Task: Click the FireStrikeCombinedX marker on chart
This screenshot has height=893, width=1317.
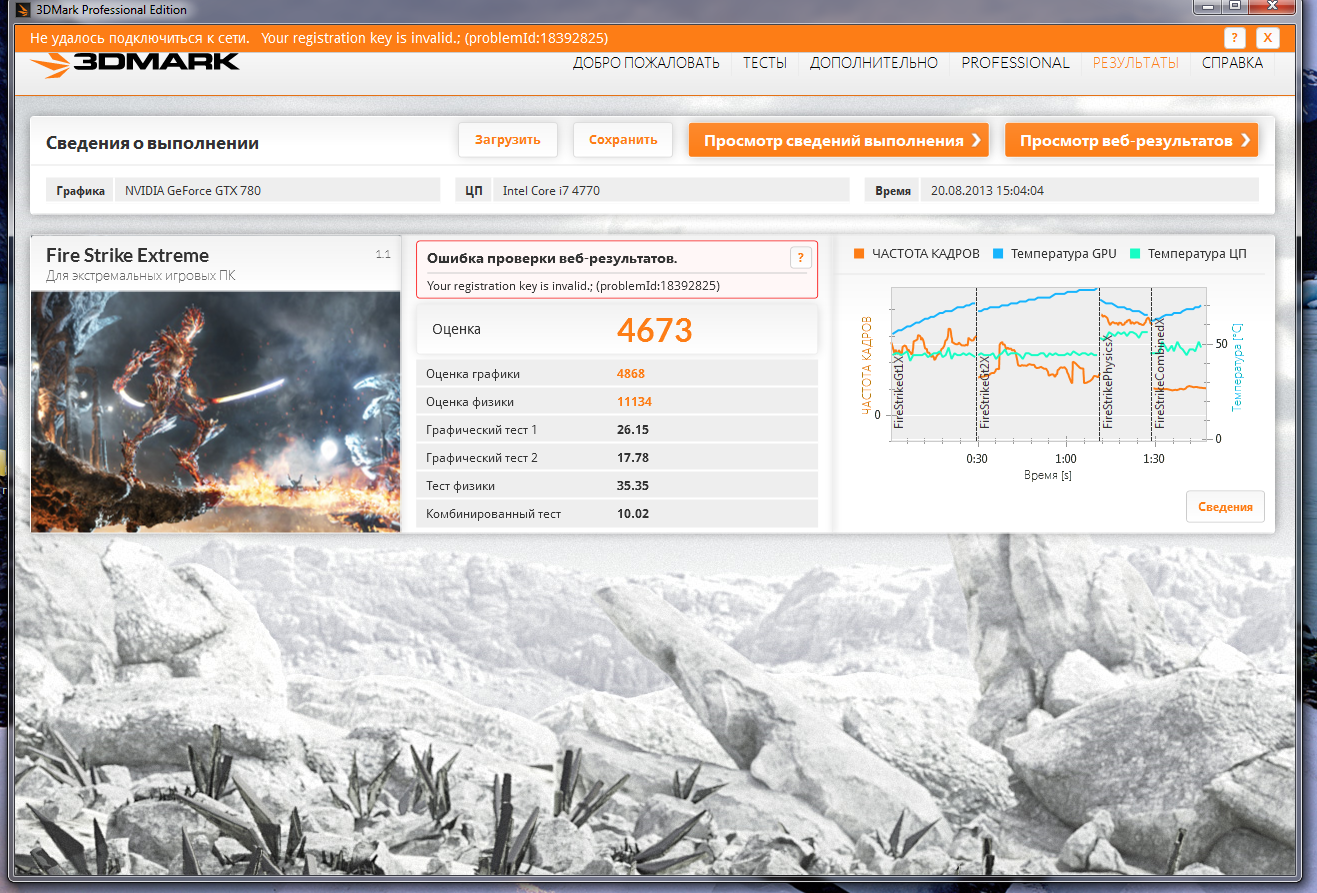Action: click(1161, 375)
